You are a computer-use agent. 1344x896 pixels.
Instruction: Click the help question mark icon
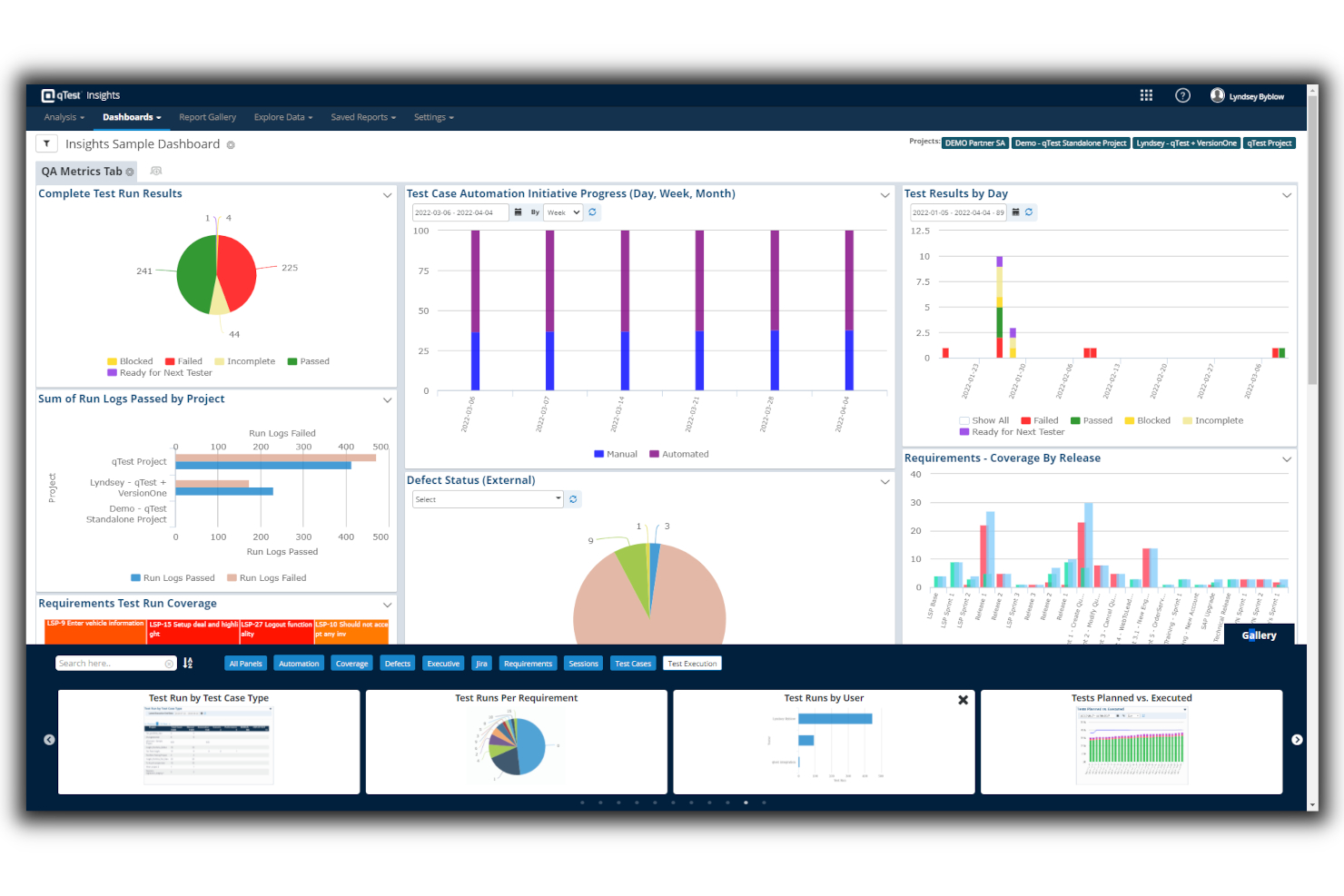[x=1182, y=95]
